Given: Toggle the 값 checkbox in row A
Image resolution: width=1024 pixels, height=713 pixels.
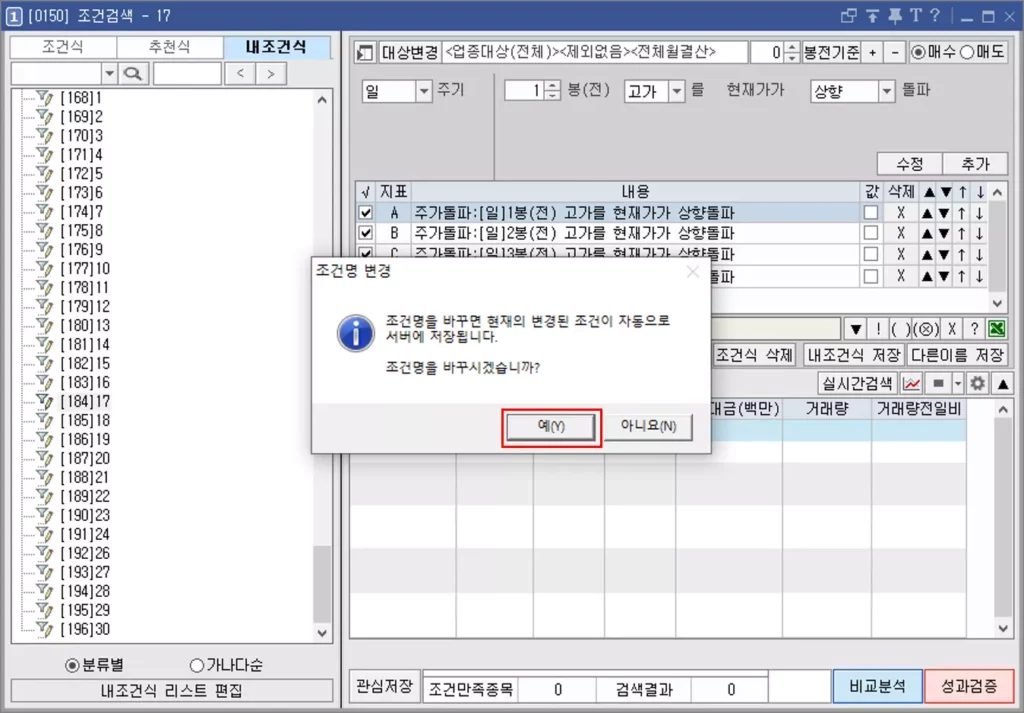Looking at the screenshot, I should (871, 213).
